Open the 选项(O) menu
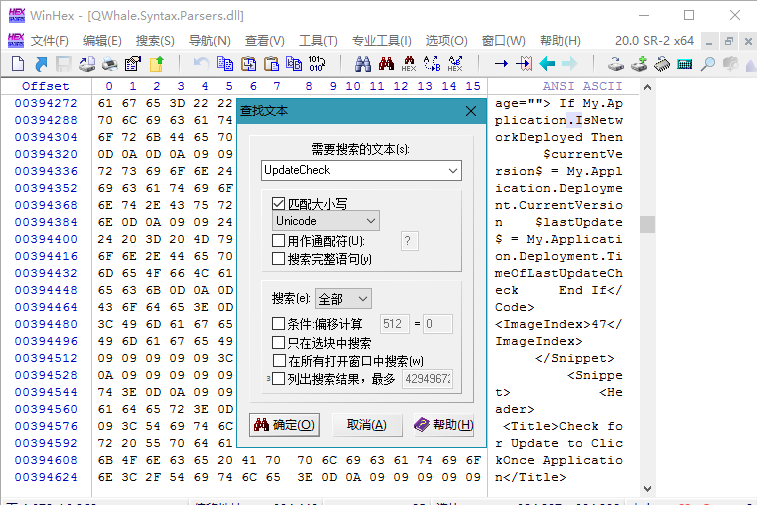This screenshot has height=505, width=757. click(447, 41)
